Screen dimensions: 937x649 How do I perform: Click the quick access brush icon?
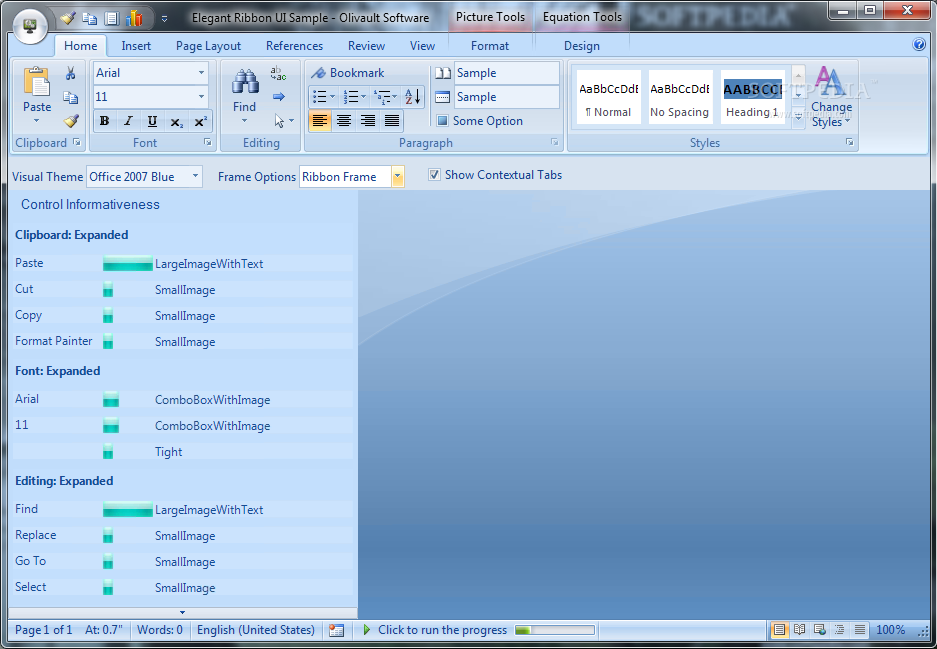(68, 19)
